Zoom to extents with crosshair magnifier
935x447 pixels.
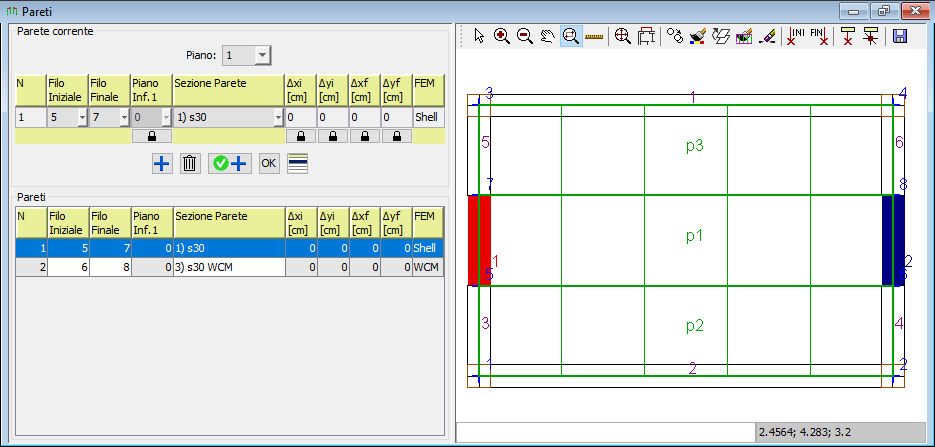tap(623, 36)
